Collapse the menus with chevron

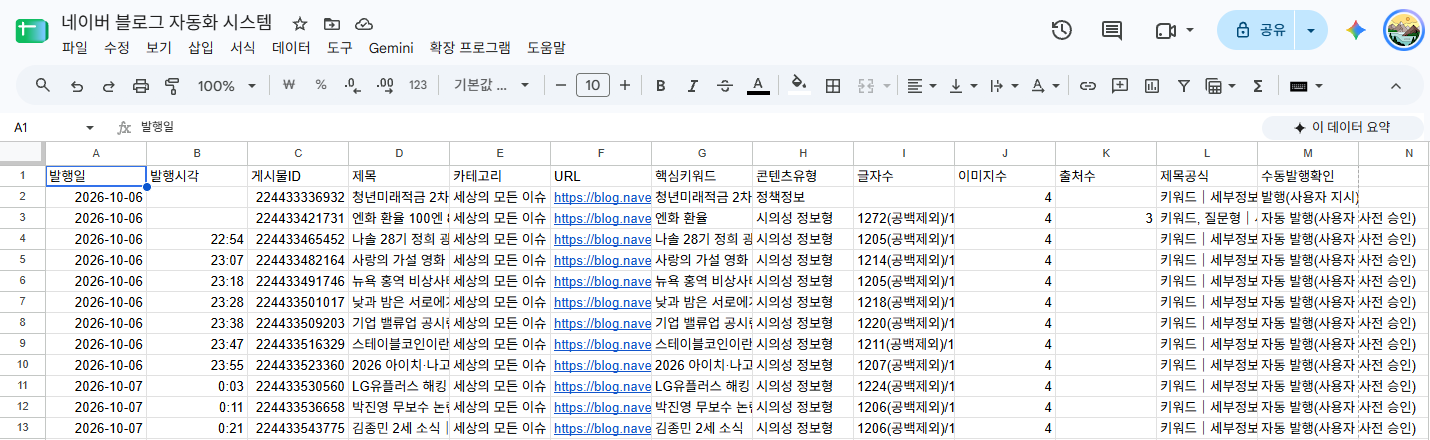[1396, 85]
